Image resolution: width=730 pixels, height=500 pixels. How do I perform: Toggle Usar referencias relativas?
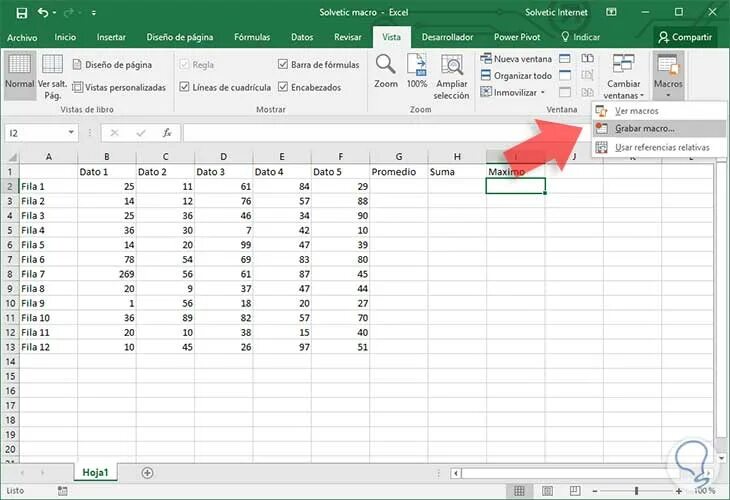[659, 147]
